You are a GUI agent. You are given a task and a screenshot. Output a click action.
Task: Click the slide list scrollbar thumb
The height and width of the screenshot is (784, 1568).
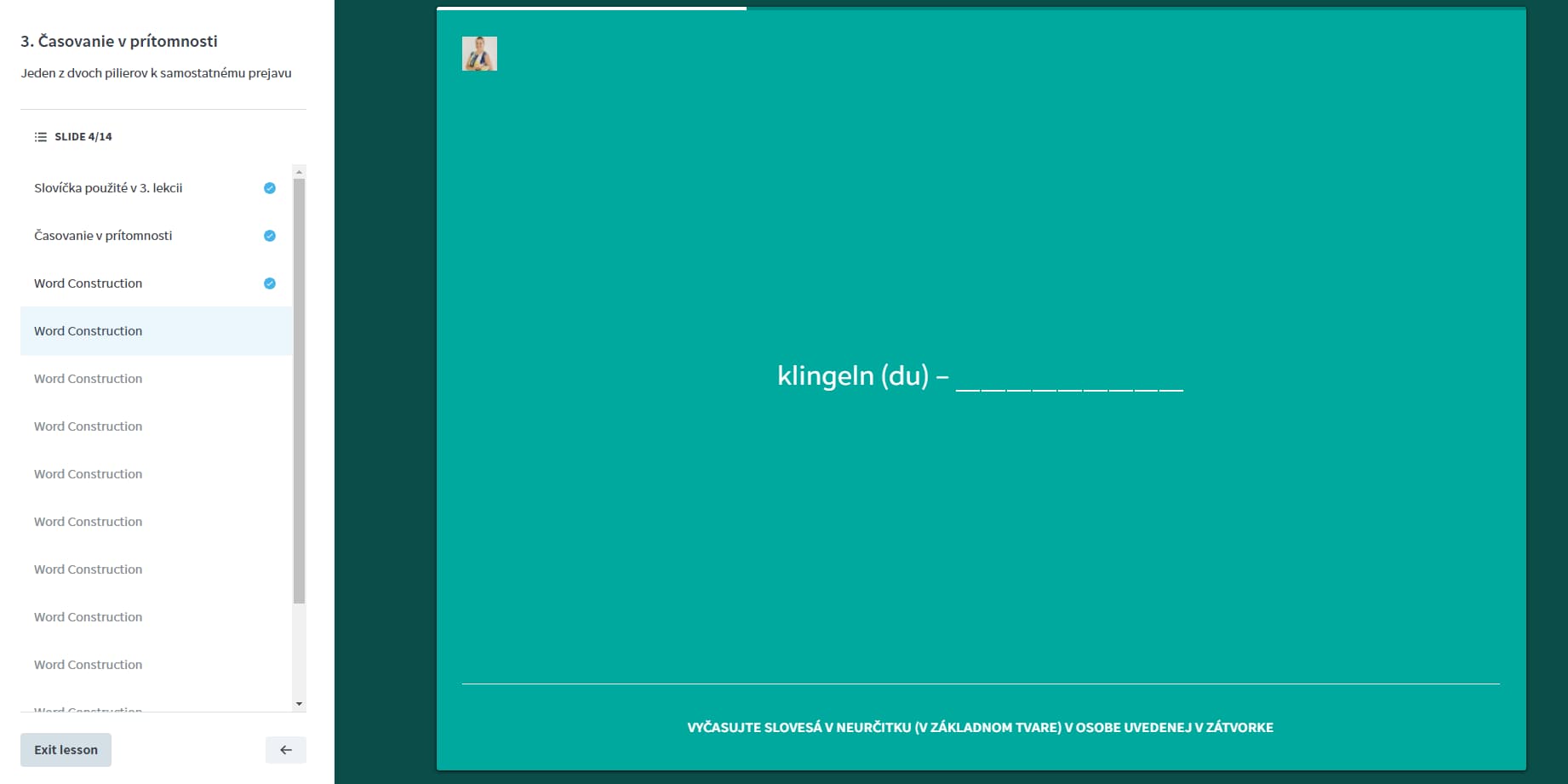299,390
